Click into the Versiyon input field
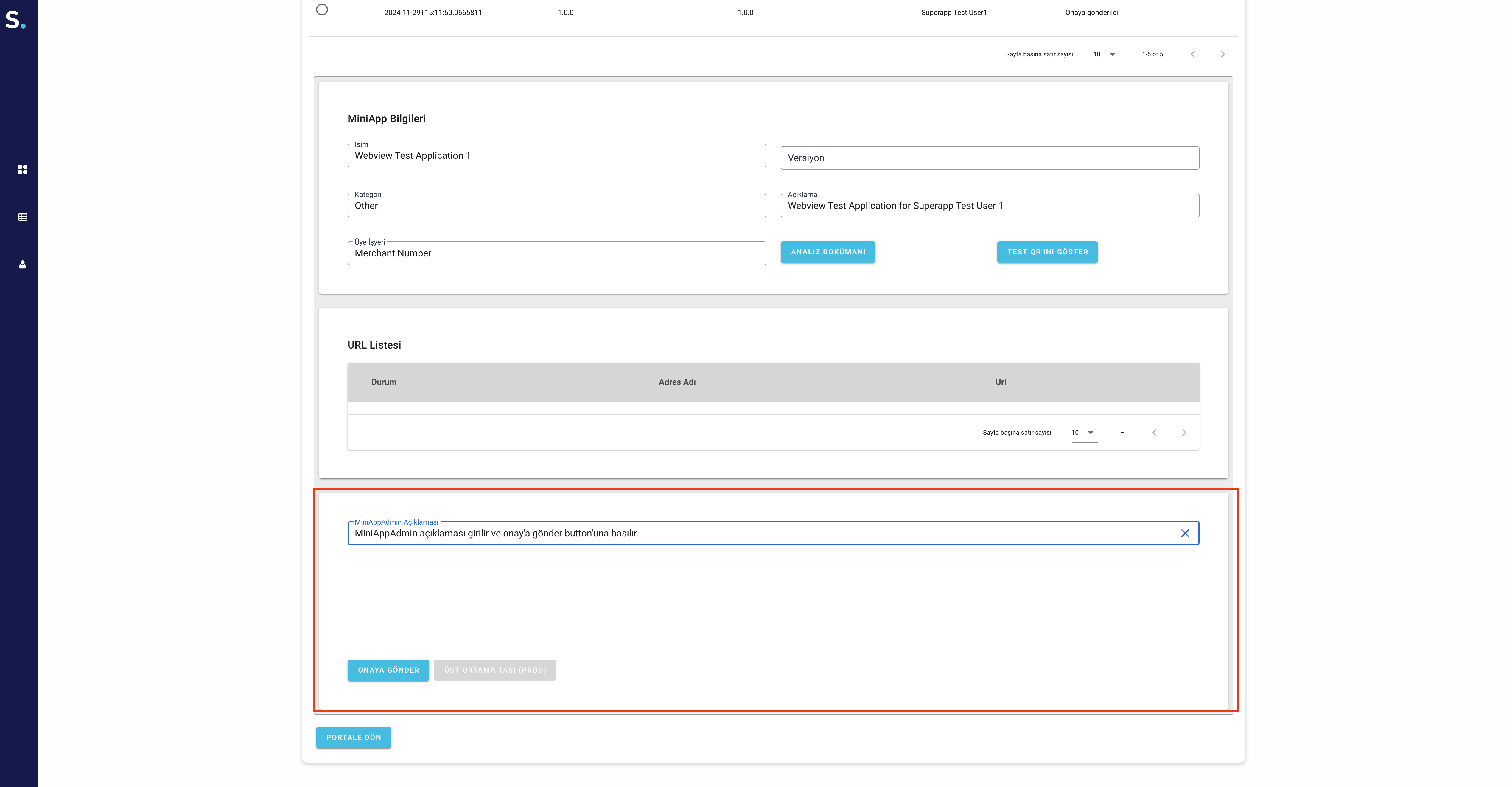Viewport: 1512px width, 787px height. pos(989,158)
